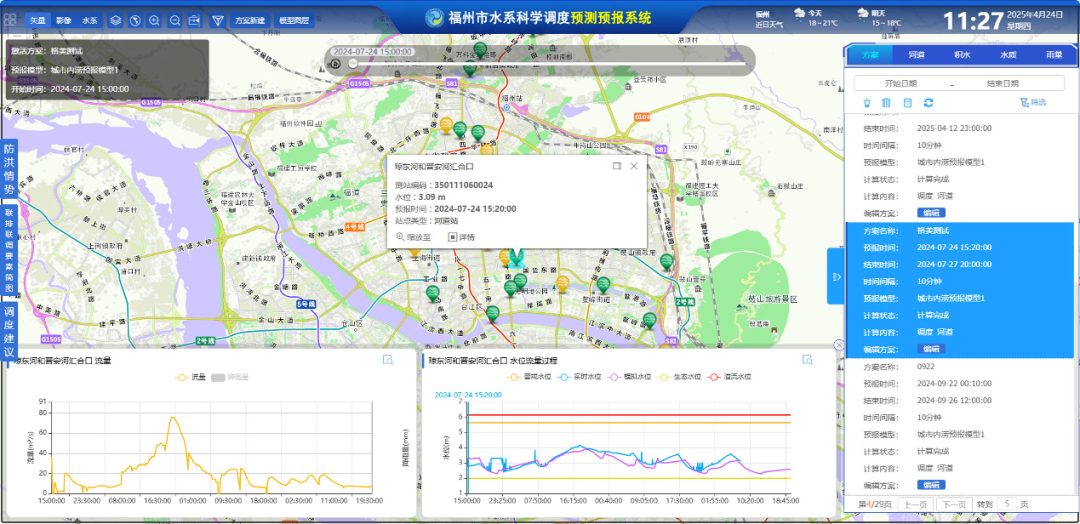The height and width of the screenshot is (524, 1080).
Task: Click the zoom-out magnifier icon
Action: 175,21
